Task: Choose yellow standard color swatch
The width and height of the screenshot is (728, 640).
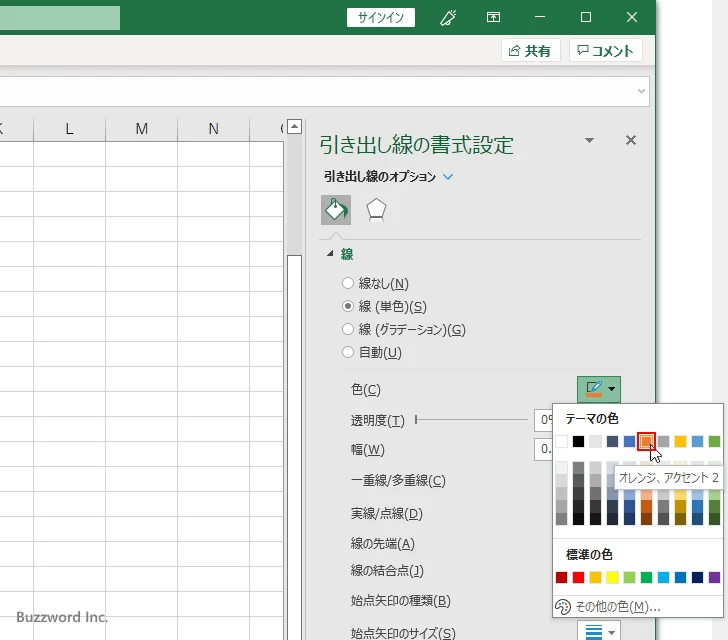Action: [x=612, y=577]
